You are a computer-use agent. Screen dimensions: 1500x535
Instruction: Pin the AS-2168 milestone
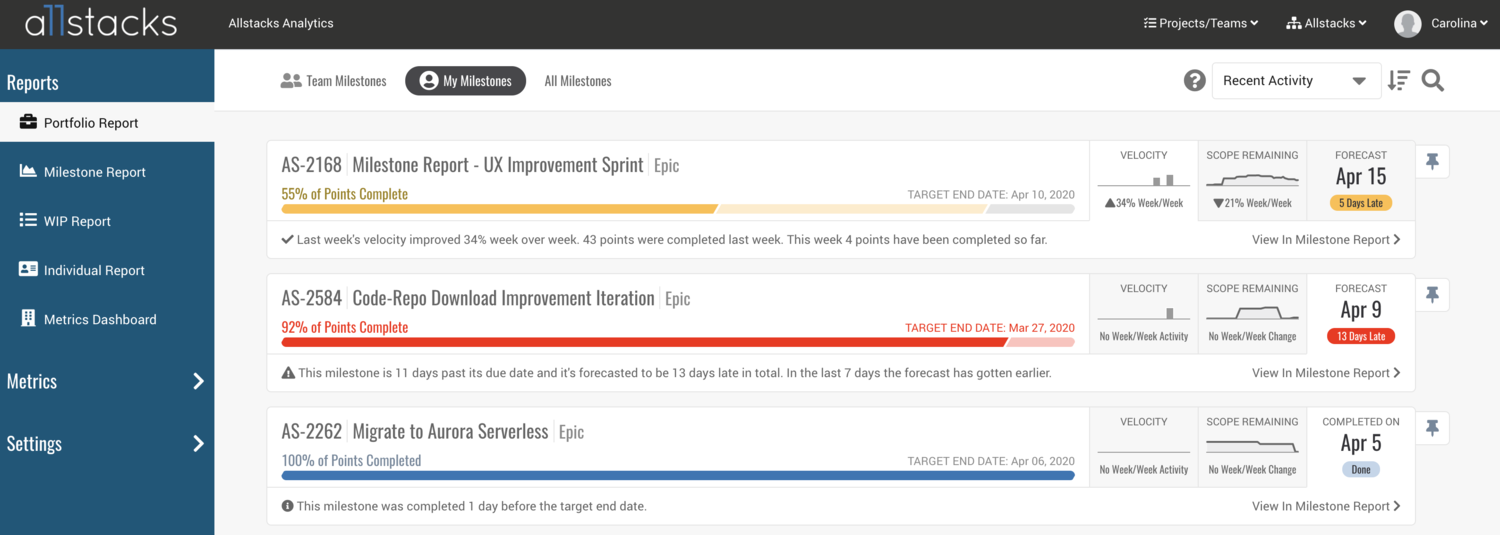coord(1432,162)
